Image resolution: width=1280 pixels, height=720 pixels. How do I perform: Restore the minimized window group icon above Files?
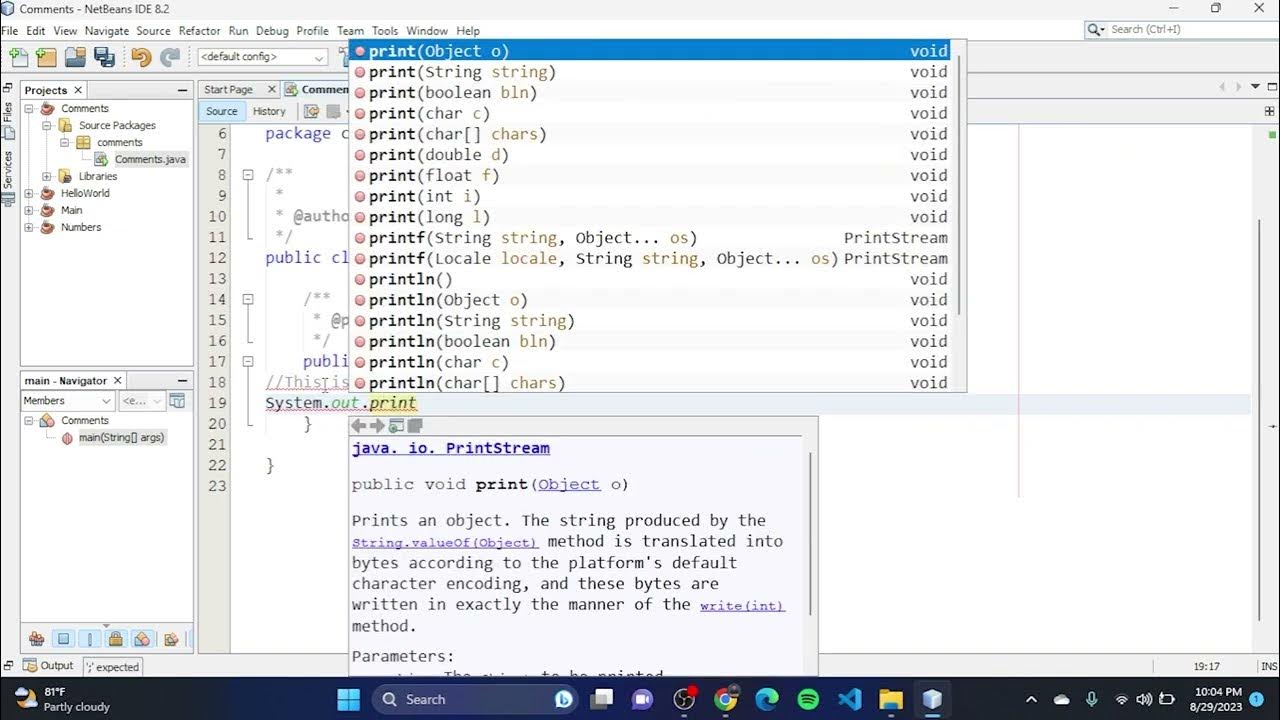(8, 89)
